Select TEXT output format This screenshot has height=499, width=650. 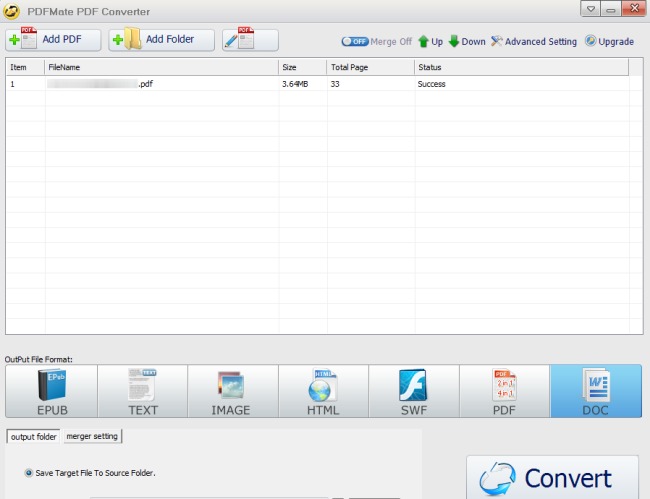pyautogui.click(x=143, y=391)
